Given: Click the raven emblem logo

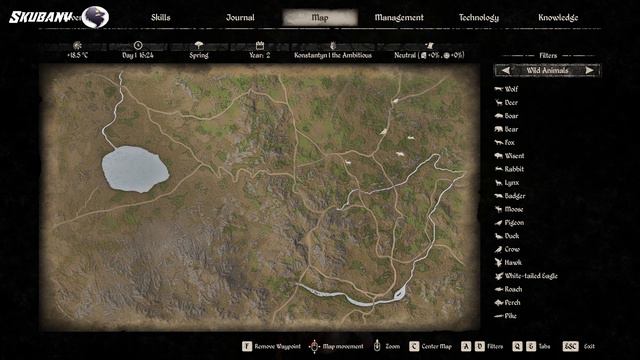Looking at the screenshot, I should pyautogui.click(x=95, y=17).
